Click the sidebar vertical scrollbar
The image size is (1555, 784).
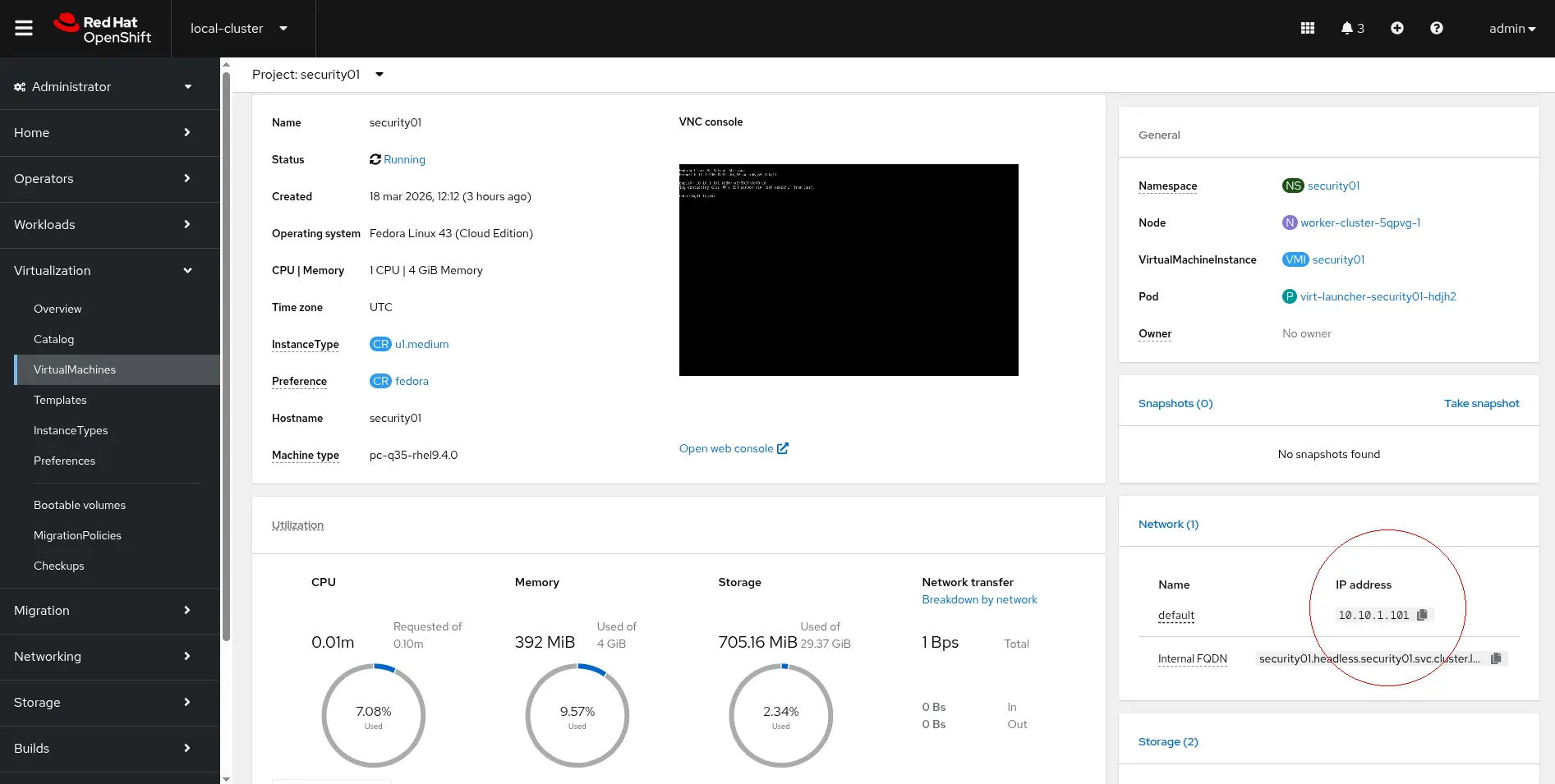click(x=226, y=353)
